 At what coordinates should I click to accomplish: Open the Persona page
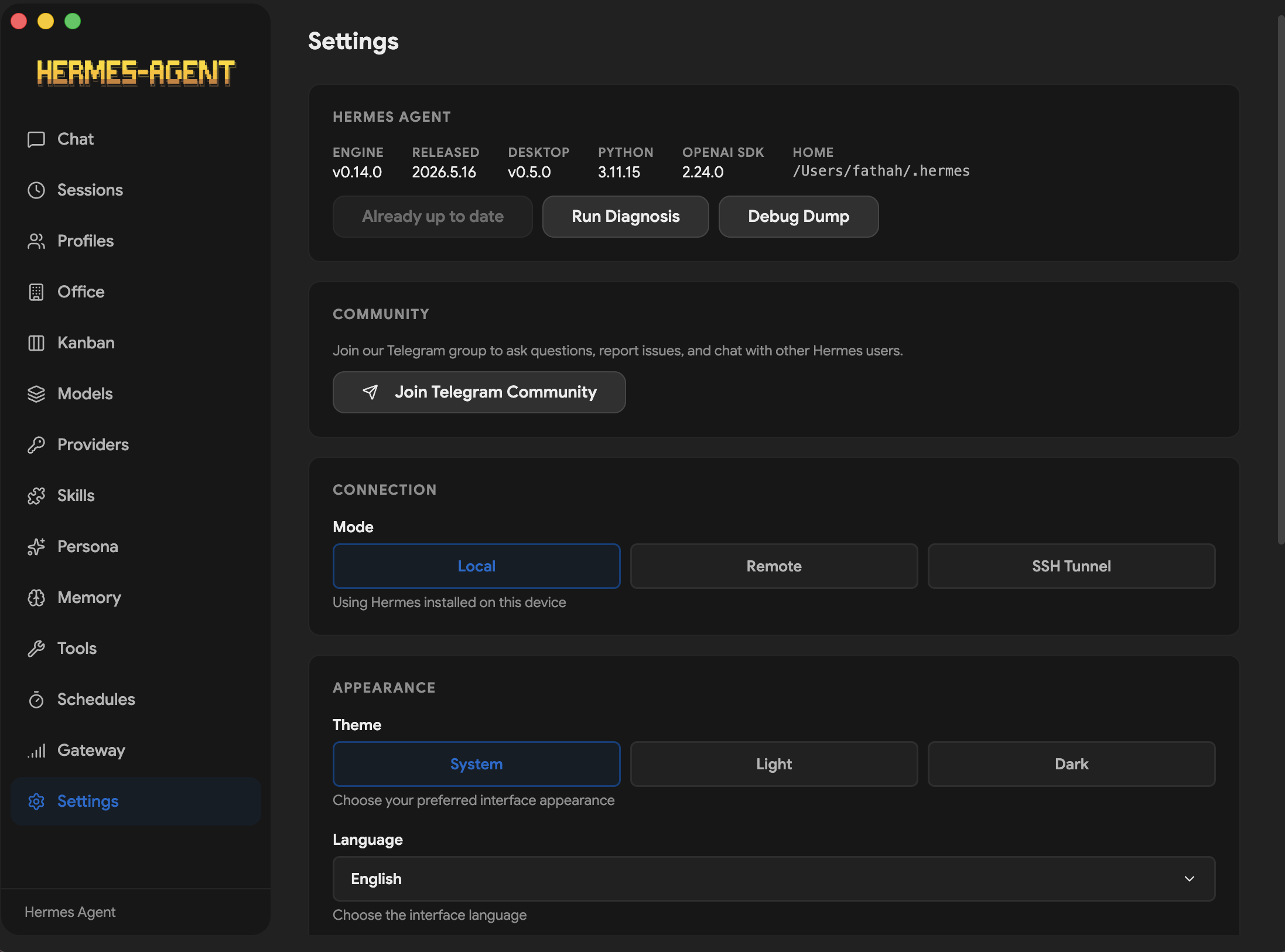click(x=136, y=547)
